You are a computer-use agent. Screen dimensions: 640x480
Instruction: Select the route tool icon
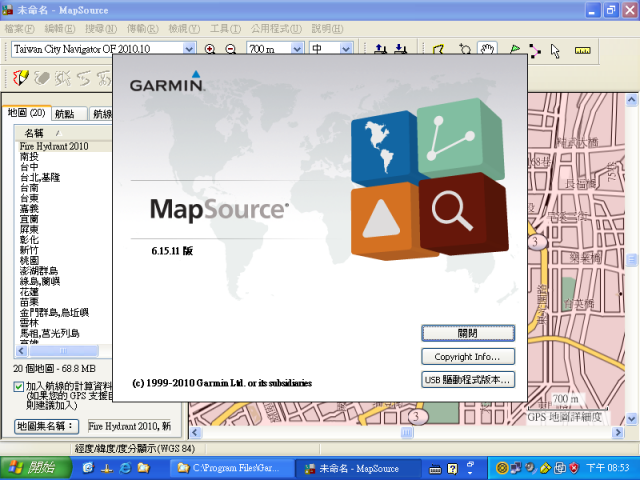[535, 51]
